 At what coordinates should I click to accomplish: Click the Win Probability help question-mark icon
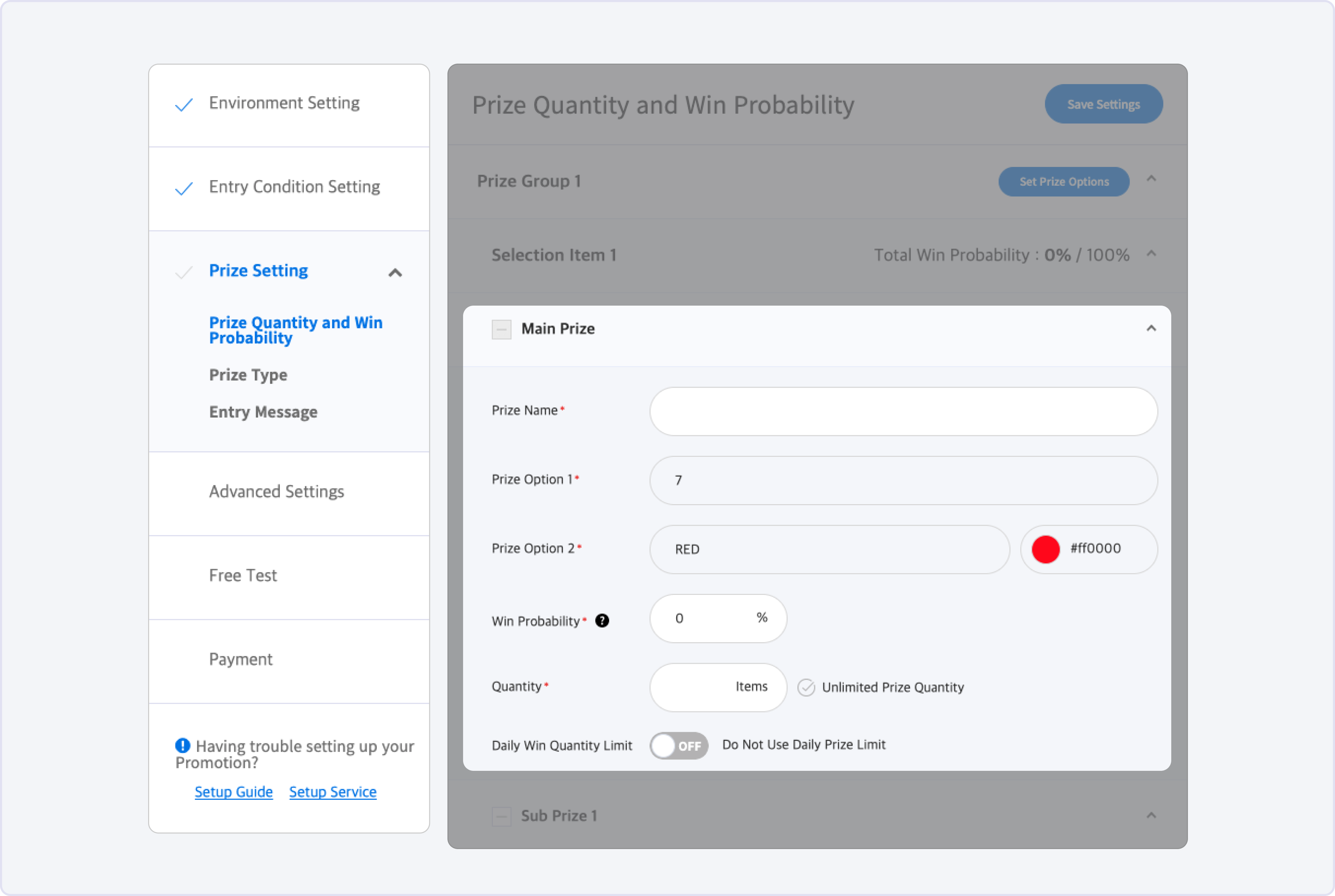(602, 621)
